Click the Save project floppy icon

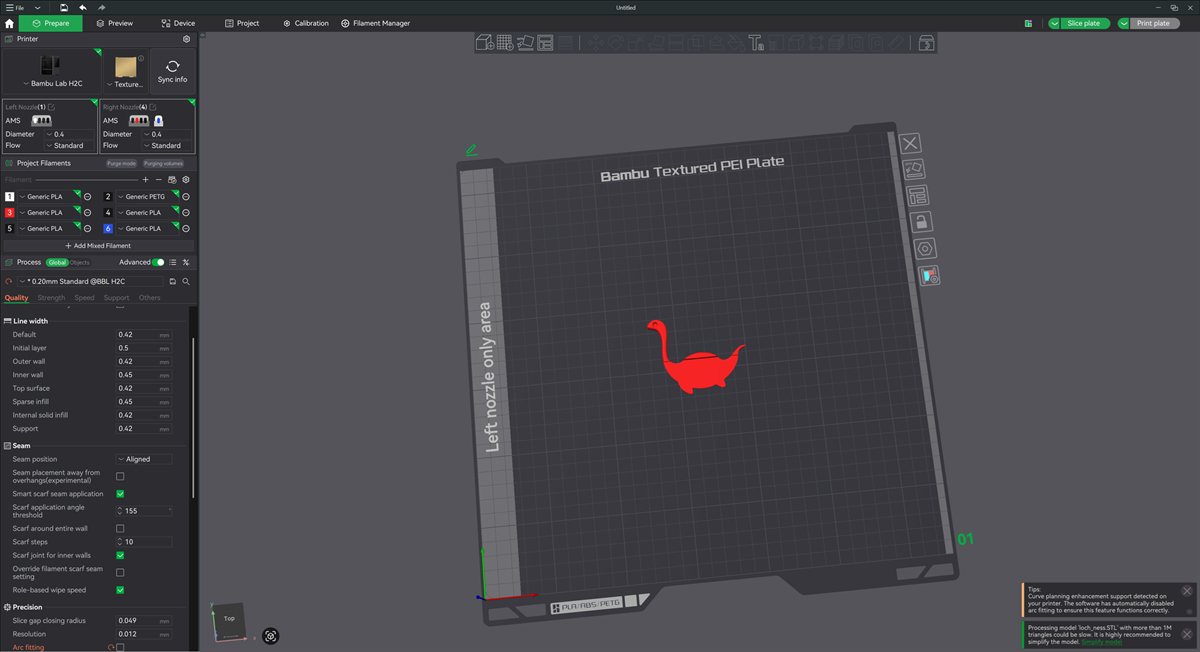pos(64,7)
